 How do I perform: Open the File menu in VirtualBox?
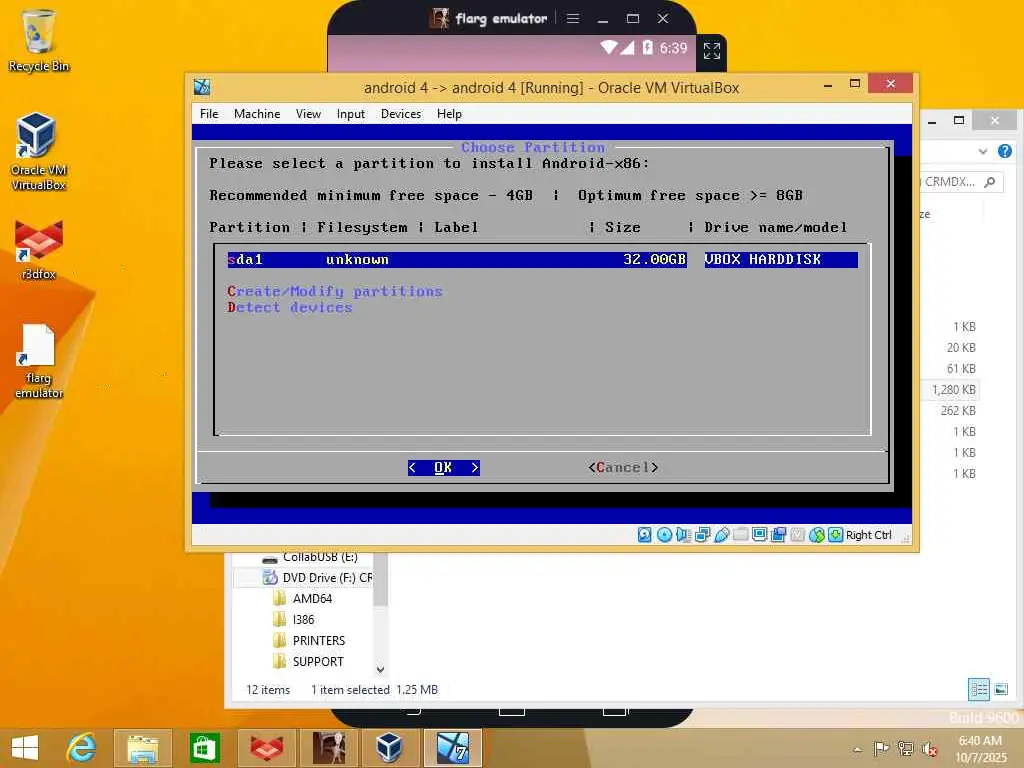click(209, 114)
